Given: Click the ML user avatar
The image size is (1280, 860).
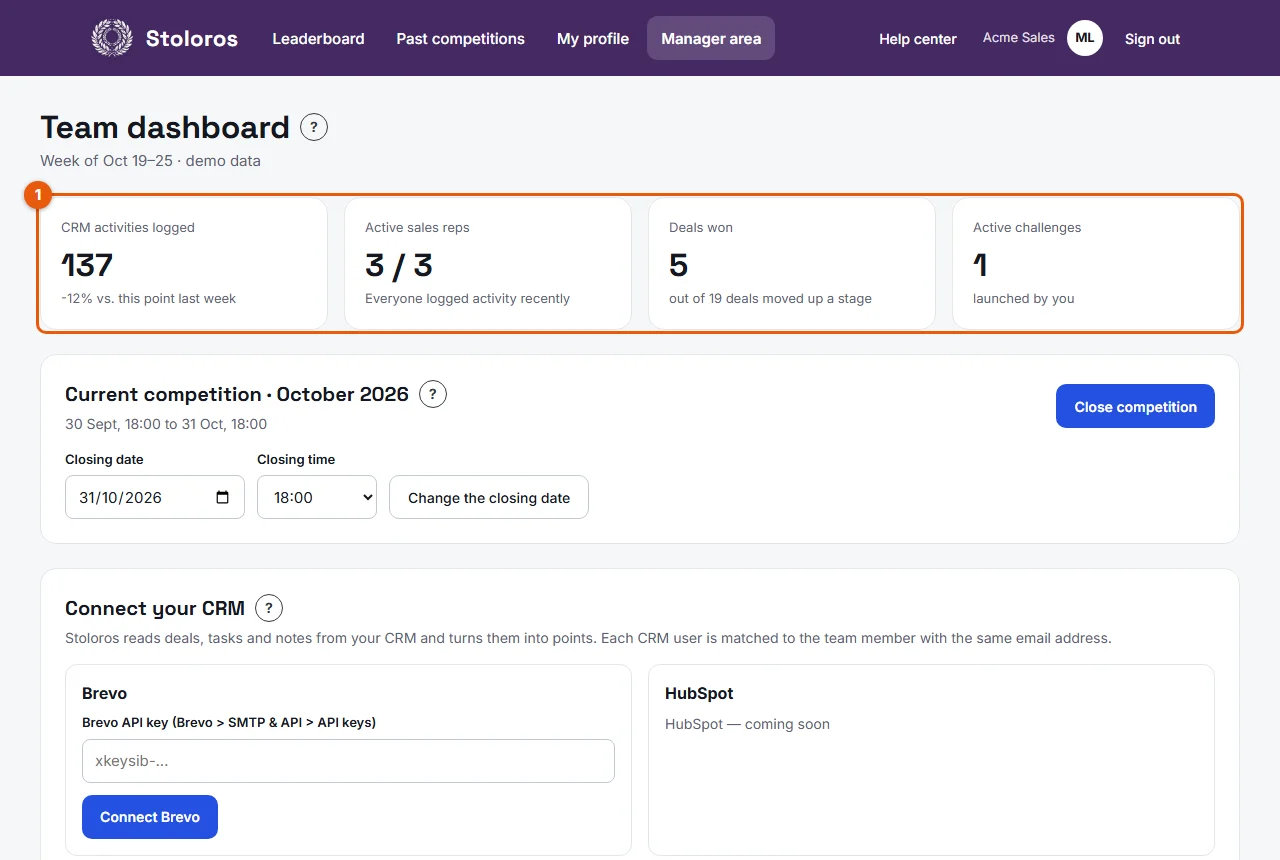Looking at the screenshot, I should pyautogui.click(x=1085, y=38).
